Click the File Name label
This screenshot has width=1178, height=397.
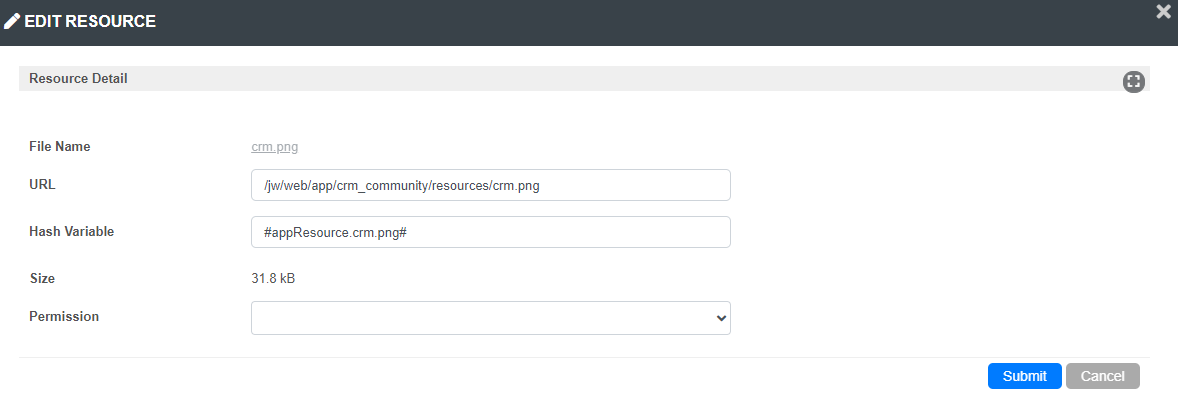point(59,147)
